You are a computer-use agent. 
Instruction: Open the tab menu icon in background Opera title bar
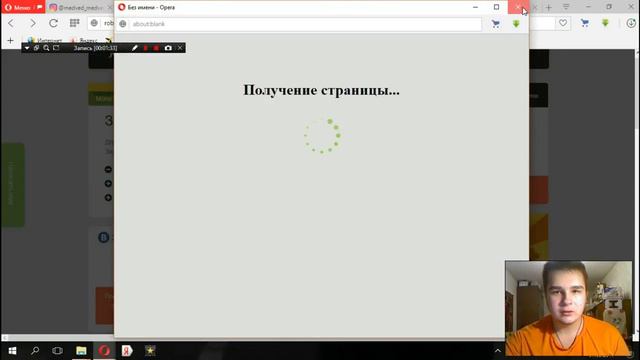click(566, 7)
